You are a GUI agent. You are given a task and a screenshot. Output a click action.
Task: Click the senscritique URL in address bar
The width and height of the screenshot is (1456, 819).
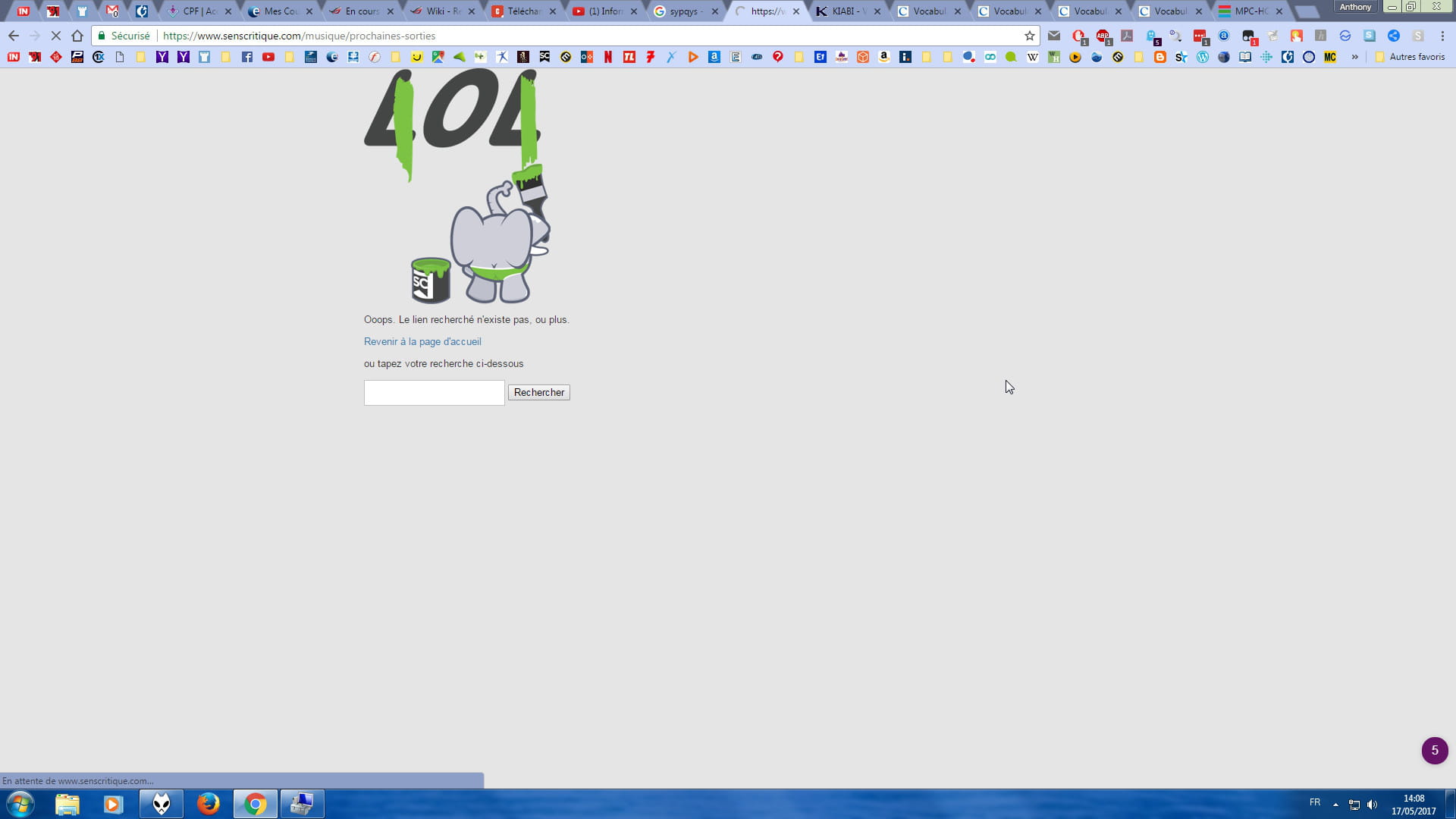click(x=299, y=36)
